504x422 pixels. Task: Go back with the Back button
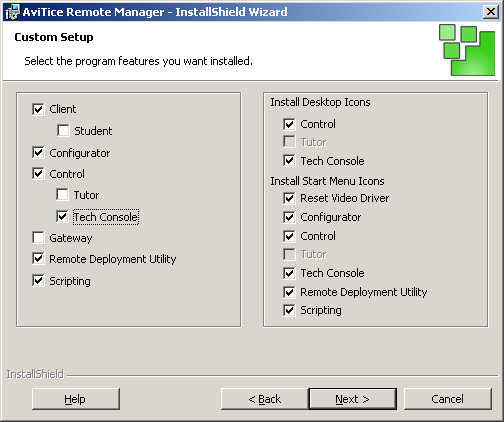click(x=265, y=399)
